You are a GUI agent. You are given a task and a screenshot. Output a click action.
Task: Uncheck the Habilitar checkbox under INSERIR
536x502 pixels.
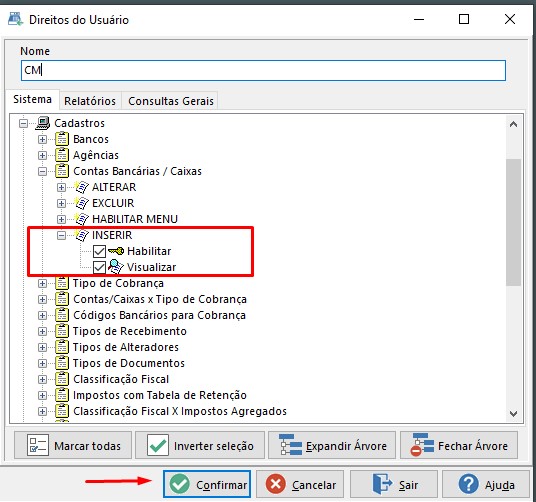pyautogui.click(x=99, y=252)
